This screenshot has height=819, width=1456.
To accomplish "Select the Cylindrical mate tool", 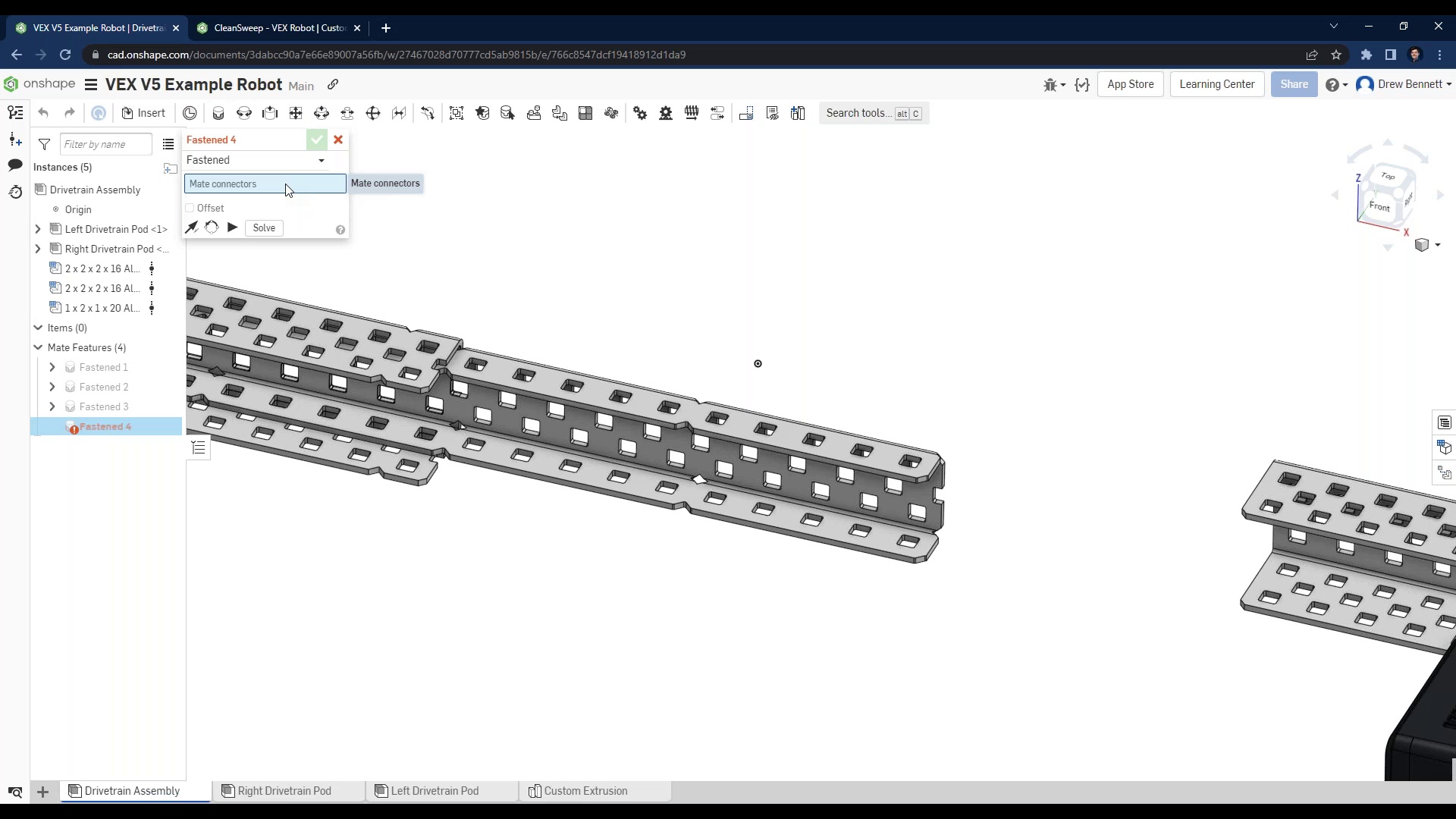I will [322, 113].
